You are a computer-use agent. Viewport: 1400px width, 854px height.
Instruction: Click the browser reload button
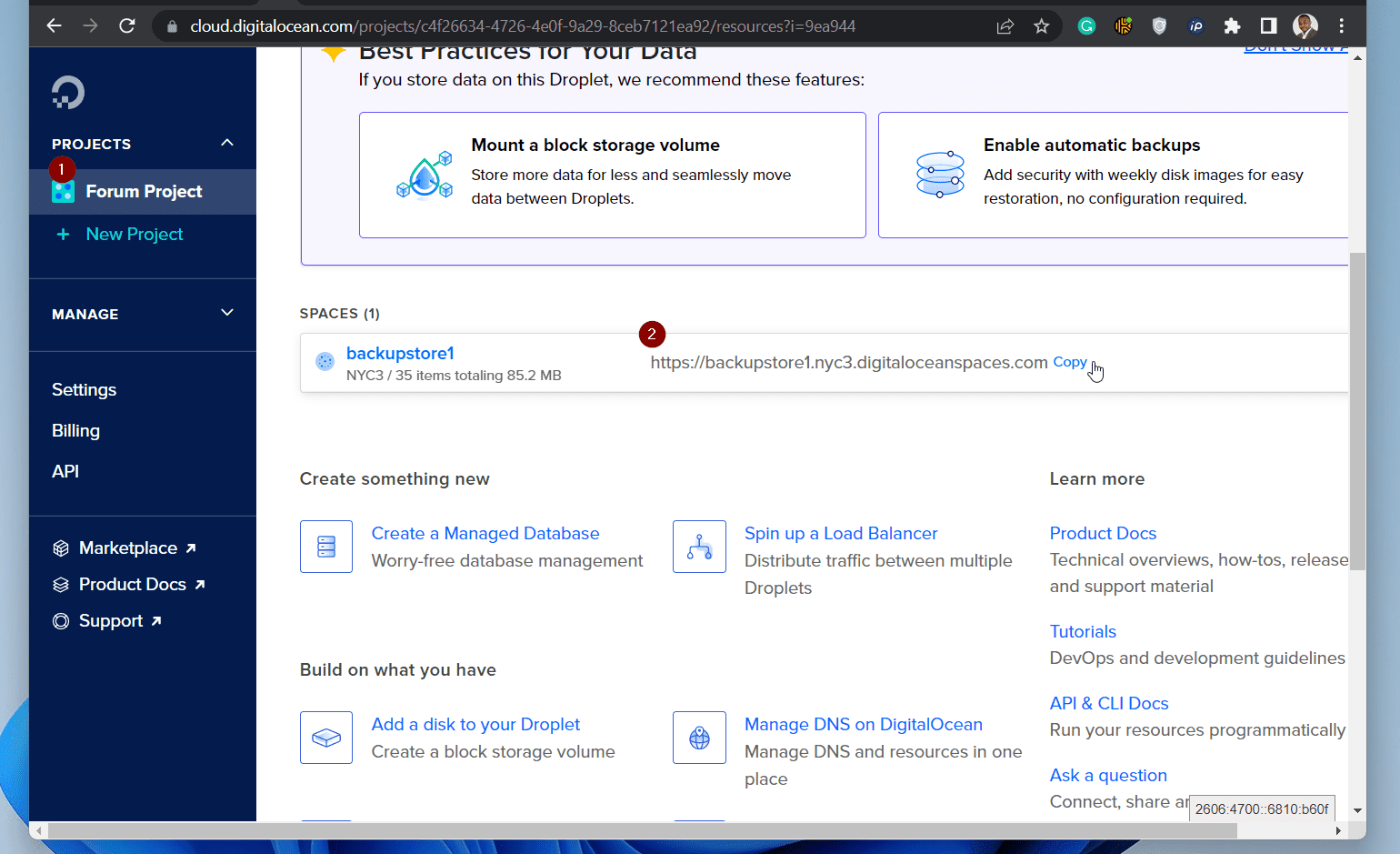pyautogui.click(x=127, y=26)
